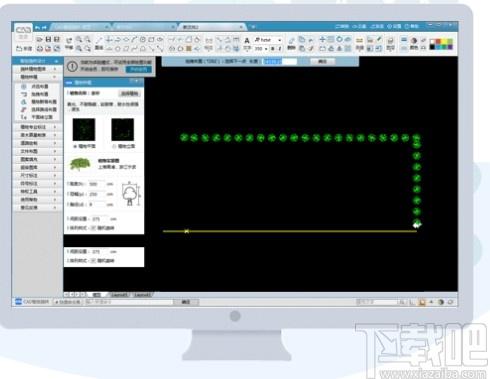The image size is (490, 379).
Task: Click the bold B formatting button
Action: pyautogui.click(x=272, y=49)
